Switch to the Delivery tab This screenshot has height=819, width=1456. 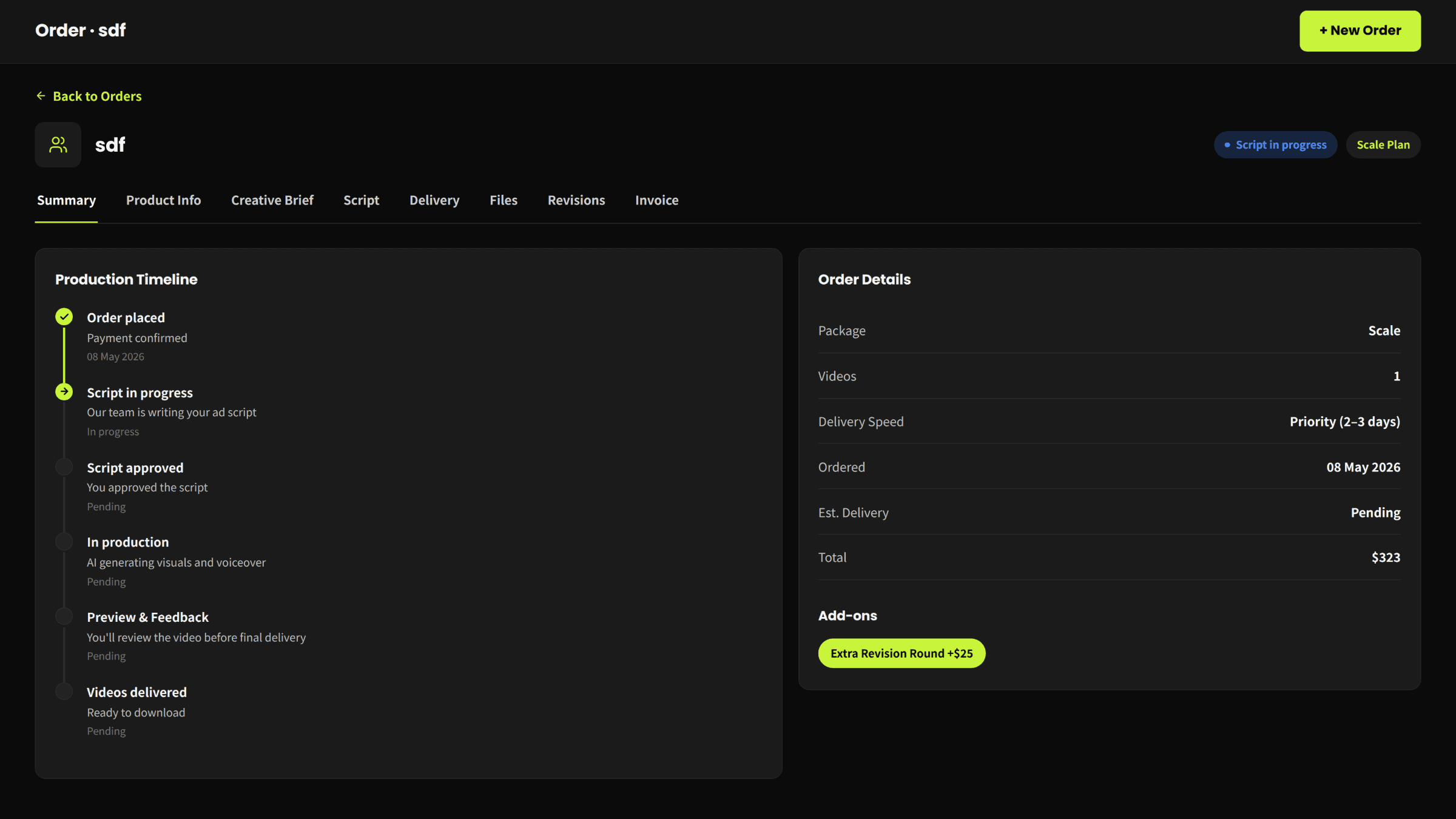coord(434,200)
